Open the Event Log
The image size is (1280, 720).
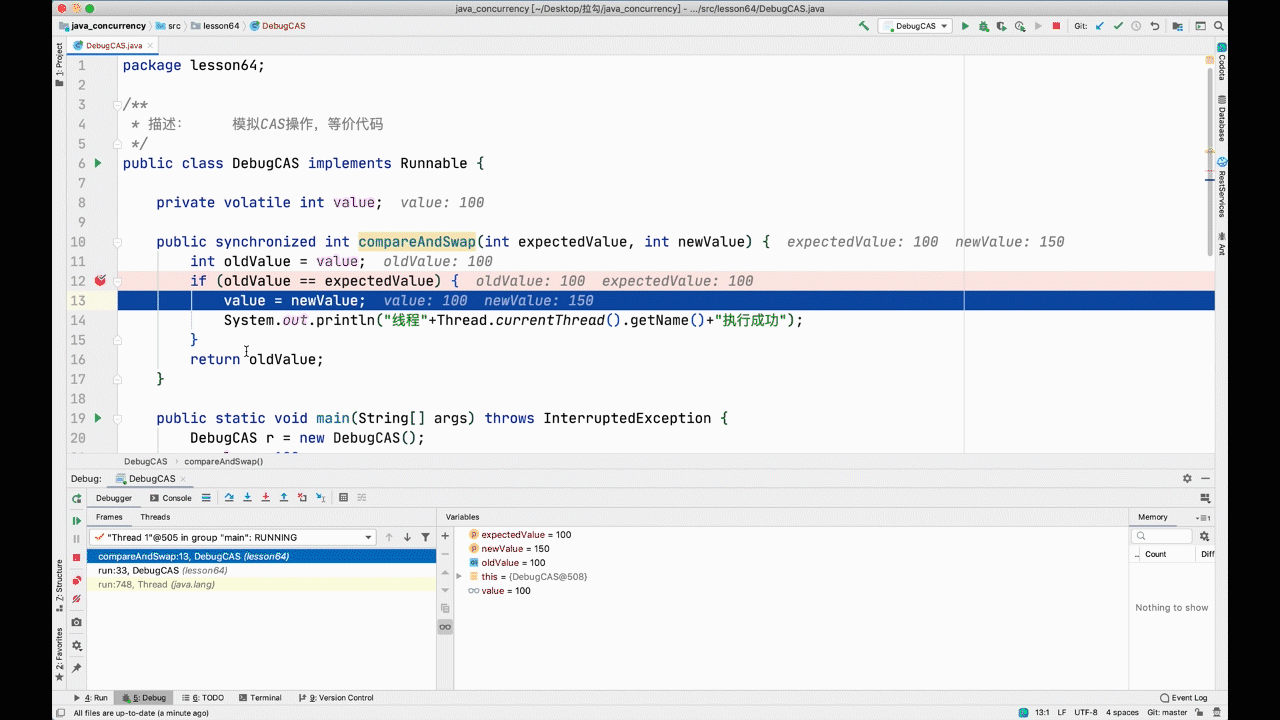(1184, 698)
